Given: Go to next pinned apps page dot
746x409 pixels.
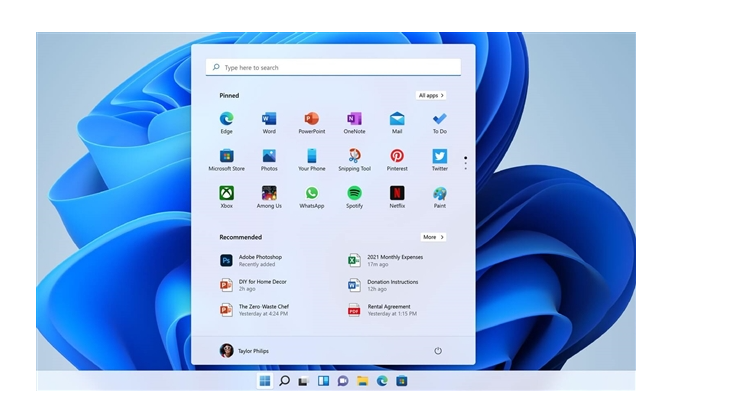Looking at the screenshot, I should (x=465, y=163).
